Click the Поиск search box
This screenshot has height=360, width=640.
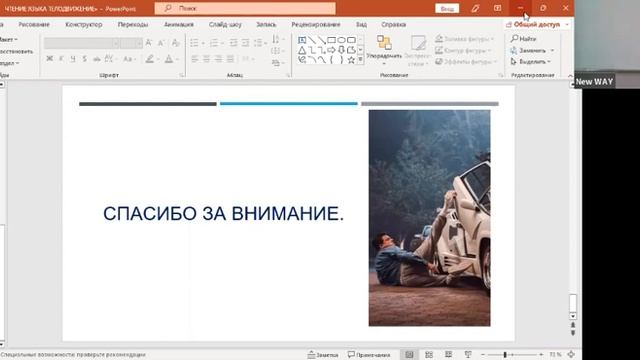click(x=245, y=8)
